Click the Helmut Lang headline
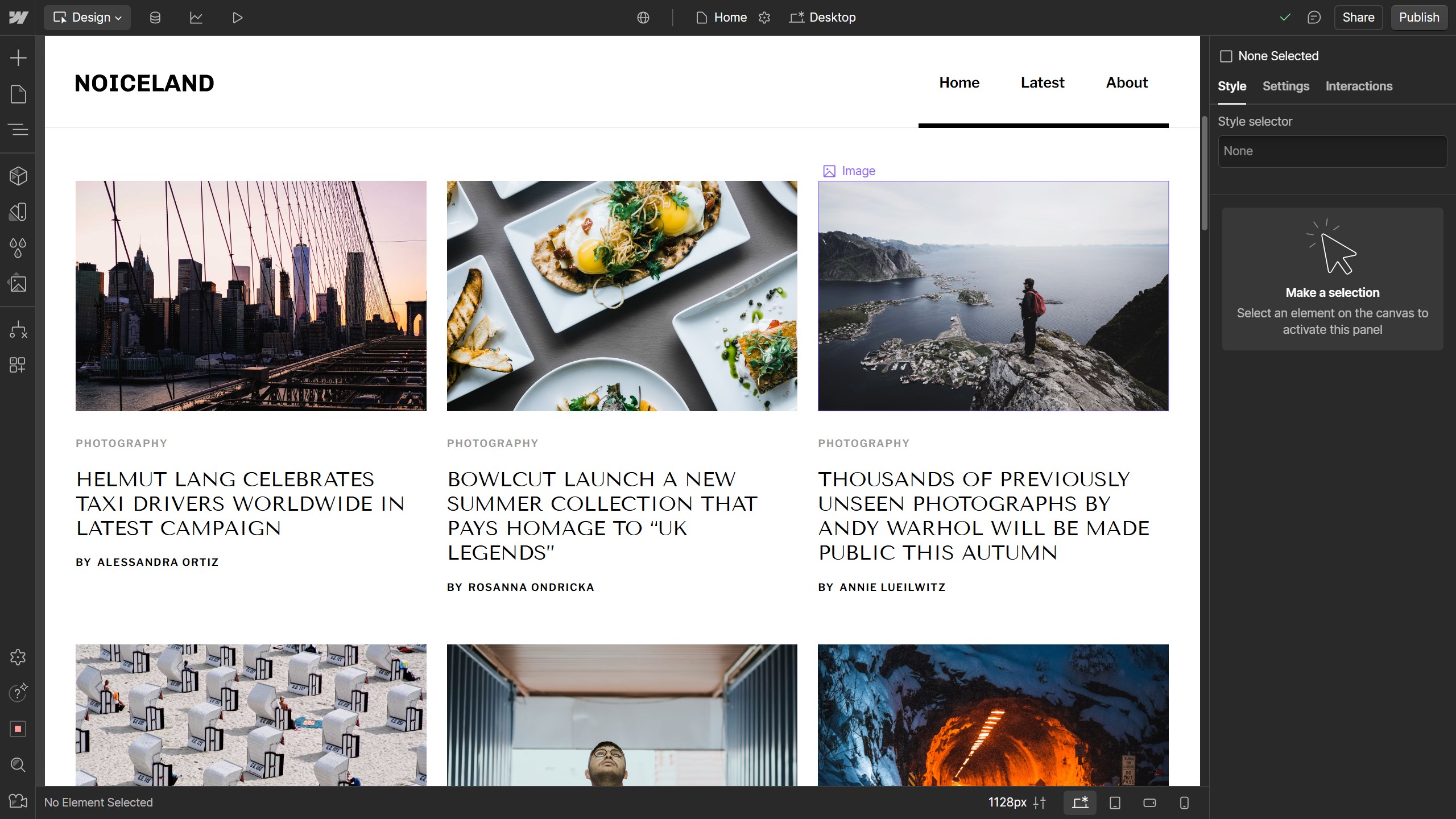The height and width of the screenshot is (819, 1456). pos(241,504)
